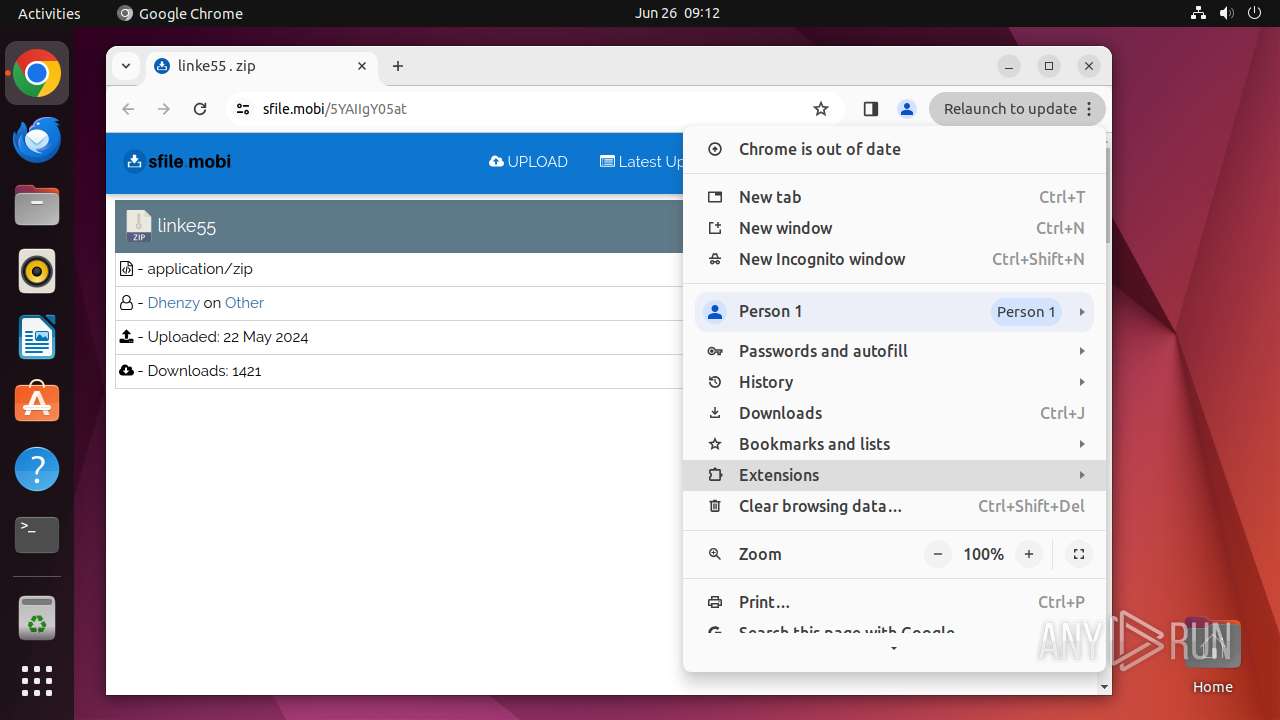Click the Google Chrome app menu in top bar
The width and height of the screenshot is (1280, 720).
[x=180, y=13]
